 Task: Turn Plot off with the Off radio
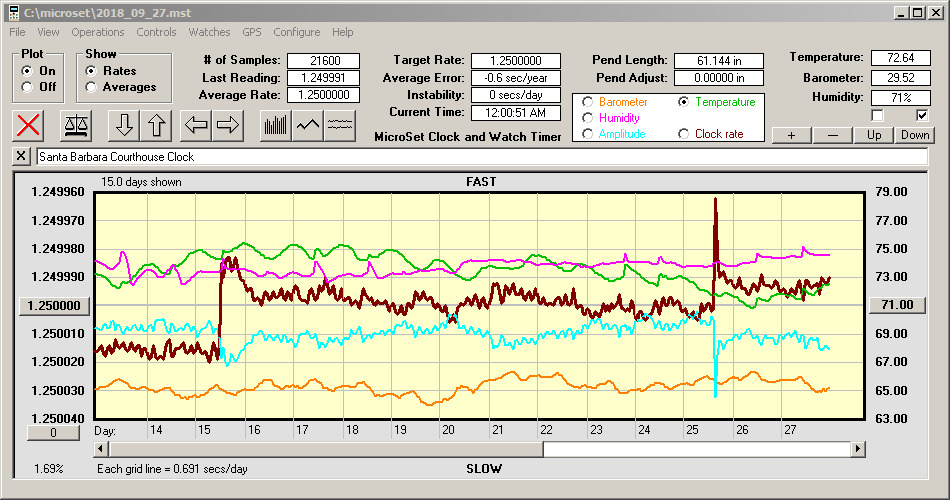click(x=27, y=87)
